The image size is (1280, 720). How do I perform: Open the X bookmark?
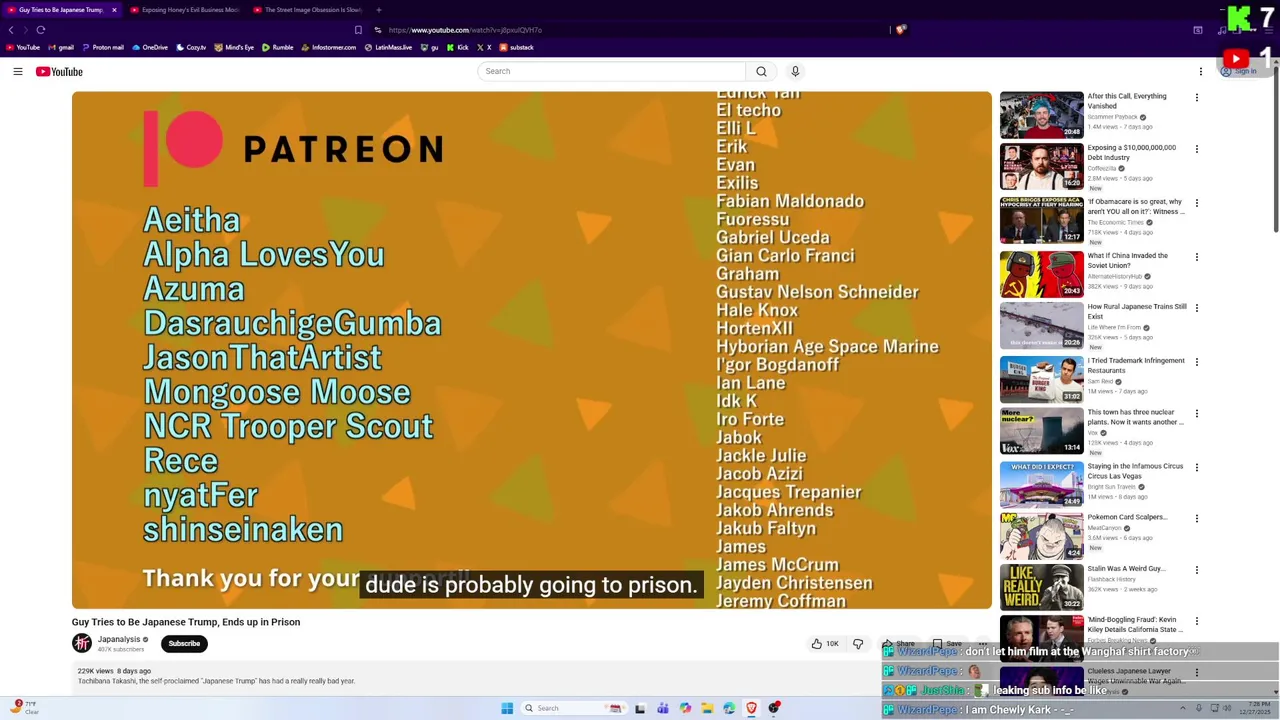tap(484, 47)
